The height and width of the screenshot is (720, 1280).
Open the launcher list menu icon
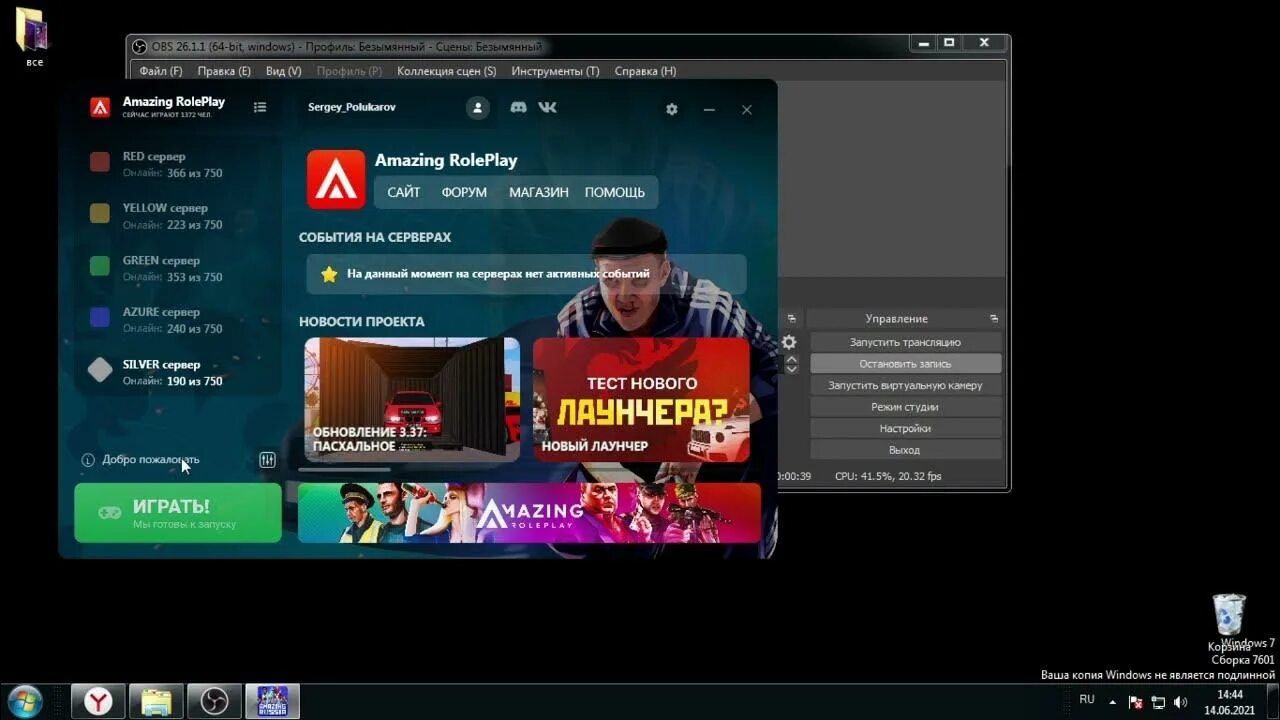tap(260, 107)
